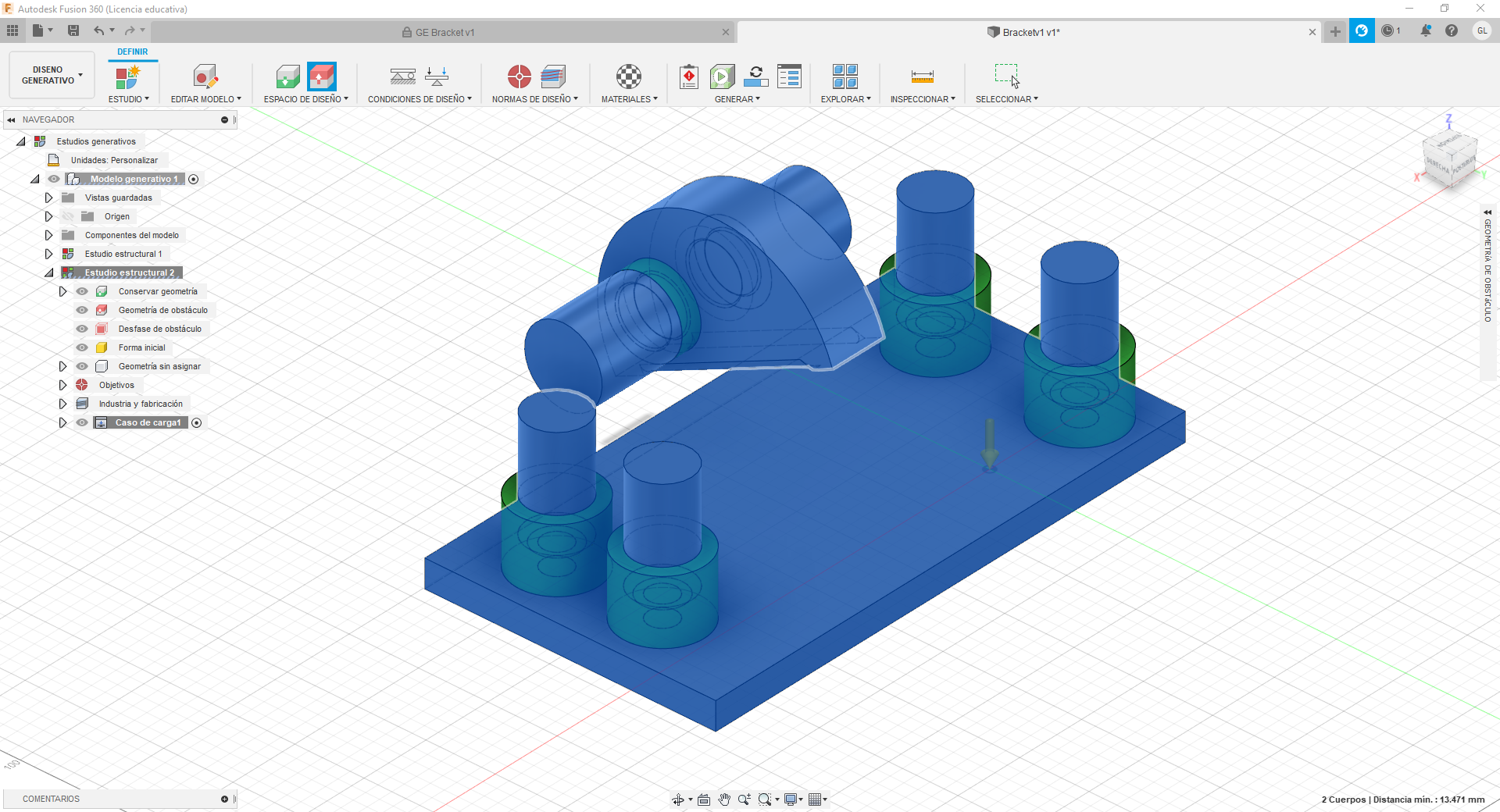This screenshot has height=812, width=1500.
Task: Click the structural constraints icon
Action: pyautogui.click(x=403, y=77)
